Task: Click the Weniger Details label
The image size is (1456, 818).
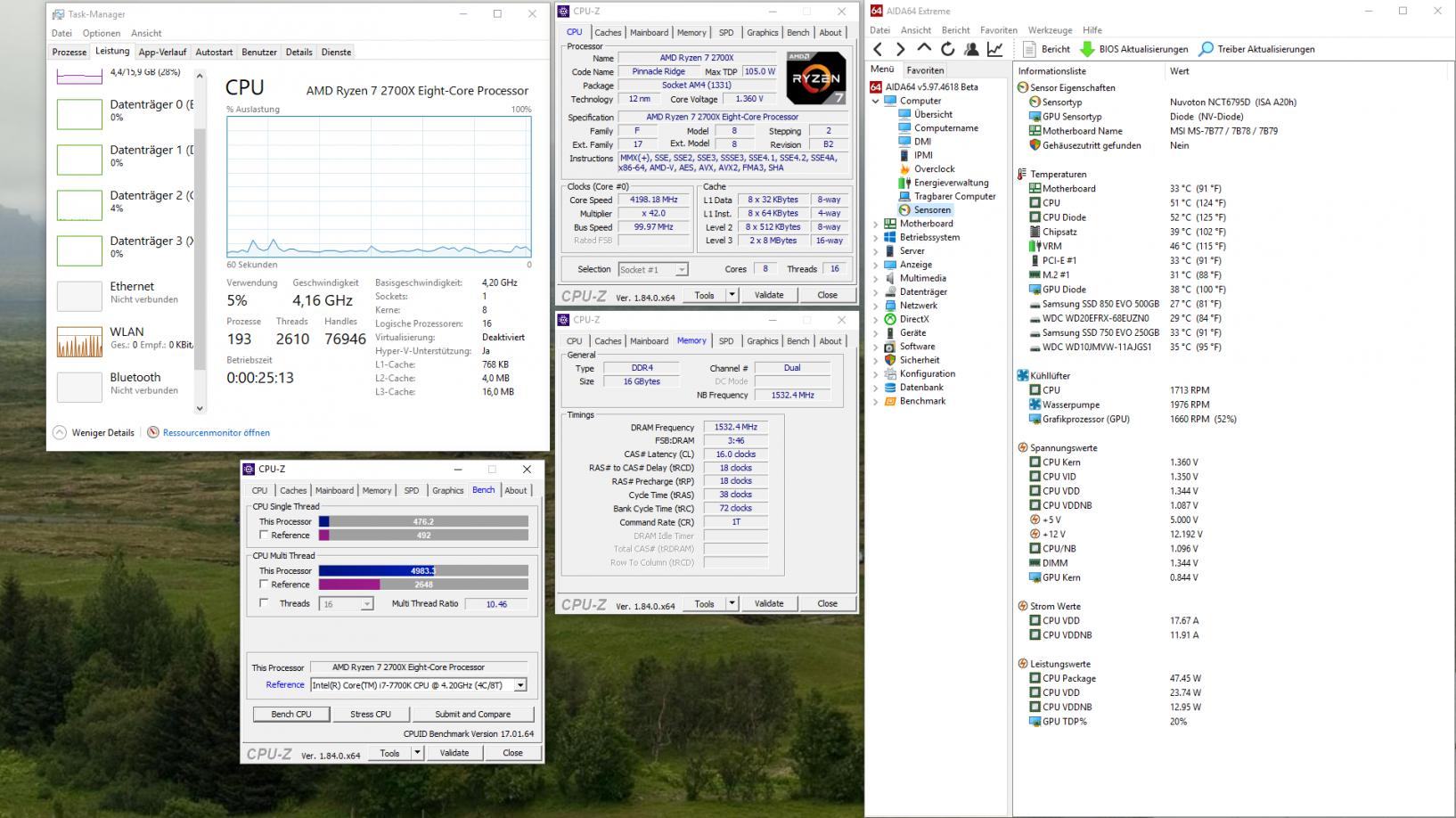Action: [103, 432]
